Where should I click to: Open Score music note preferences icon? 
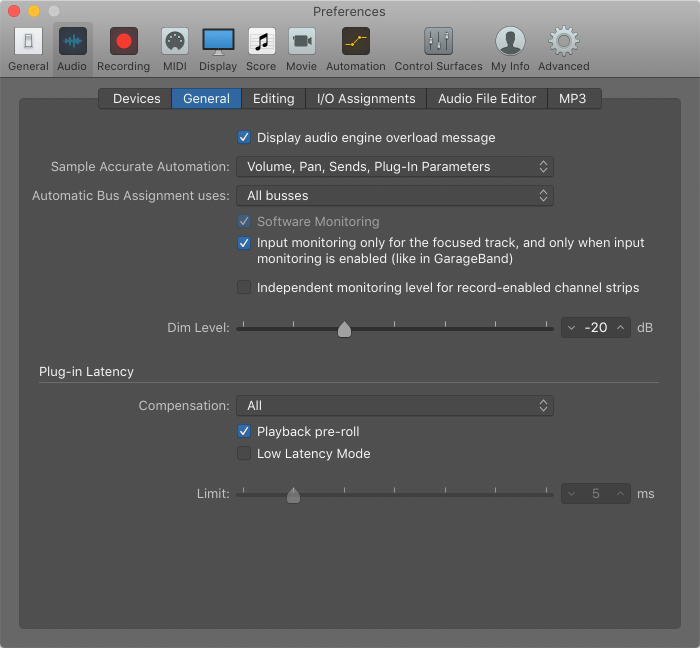261,41
